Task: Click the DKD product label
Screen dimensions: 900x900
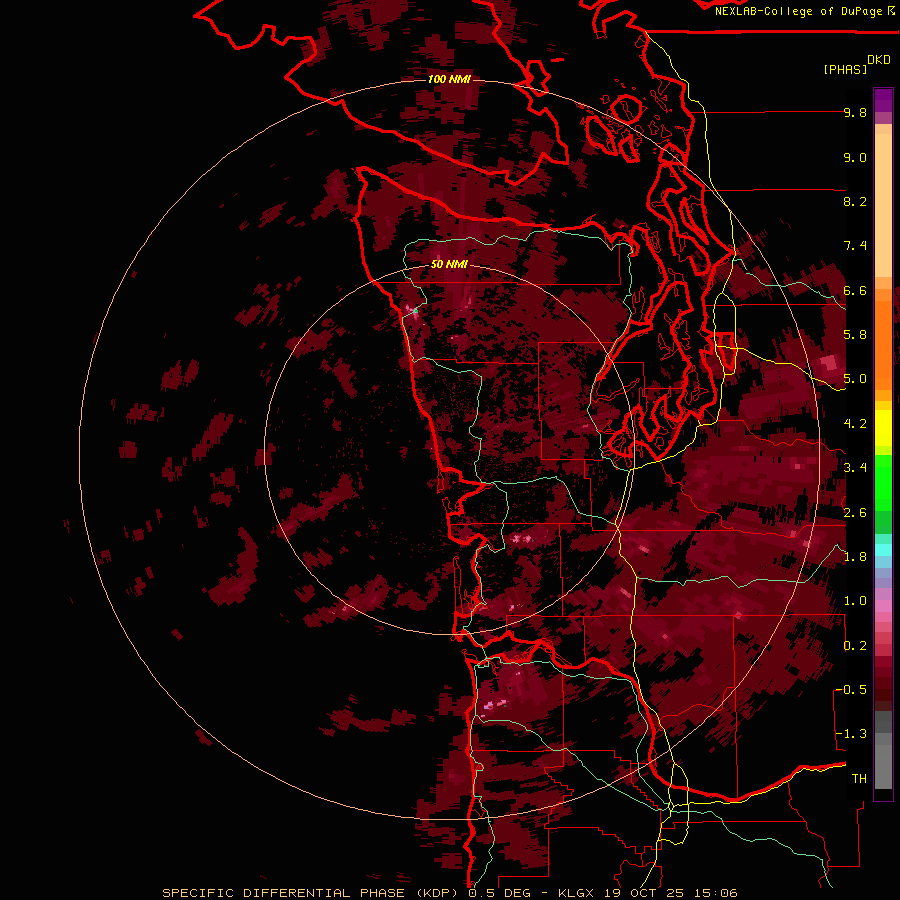Action: [879, 60]
